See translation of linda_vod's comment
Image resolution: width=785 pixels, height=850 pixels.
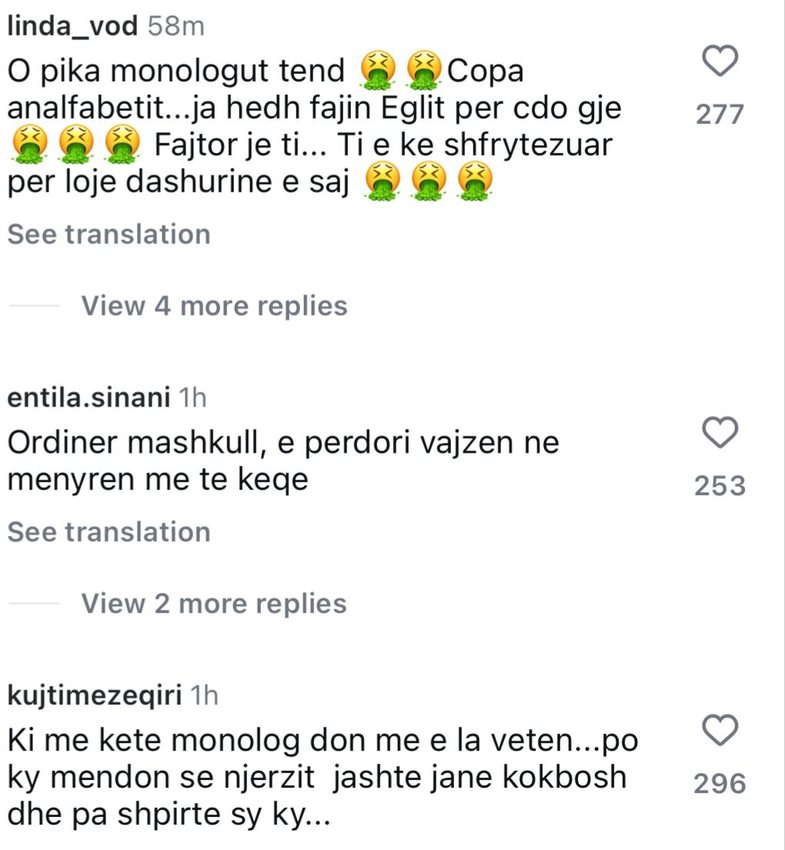coord(109,235)
